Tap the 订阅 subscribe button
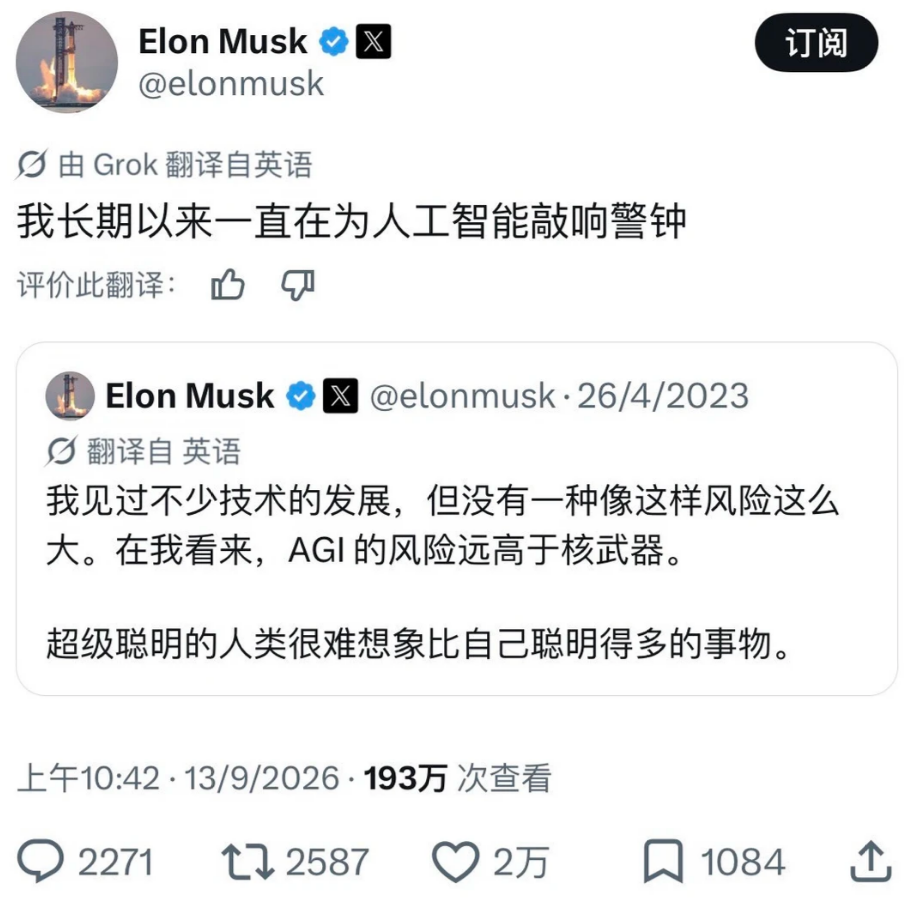Screen dimensions: 920x909 (x=816, y=43)
